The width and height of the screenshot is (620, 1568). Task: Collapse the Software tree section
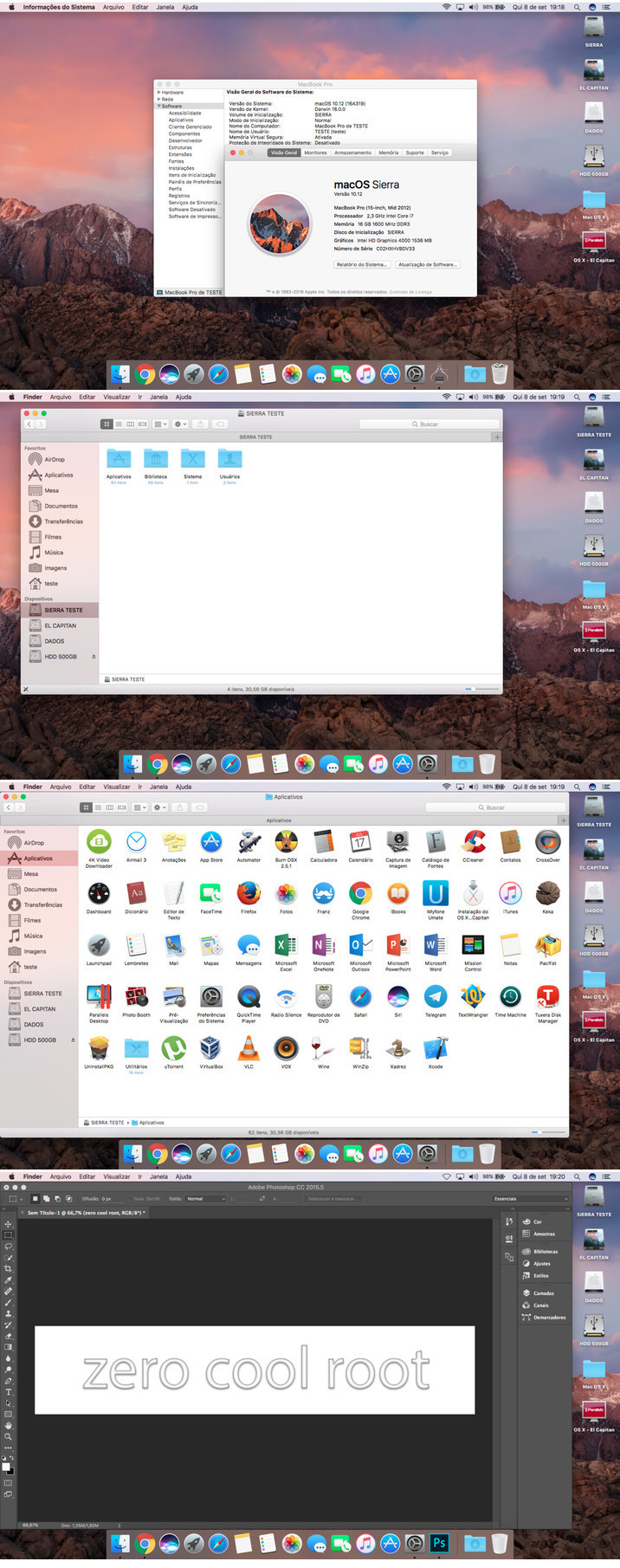pyautogui.click(x=158, y=106)
